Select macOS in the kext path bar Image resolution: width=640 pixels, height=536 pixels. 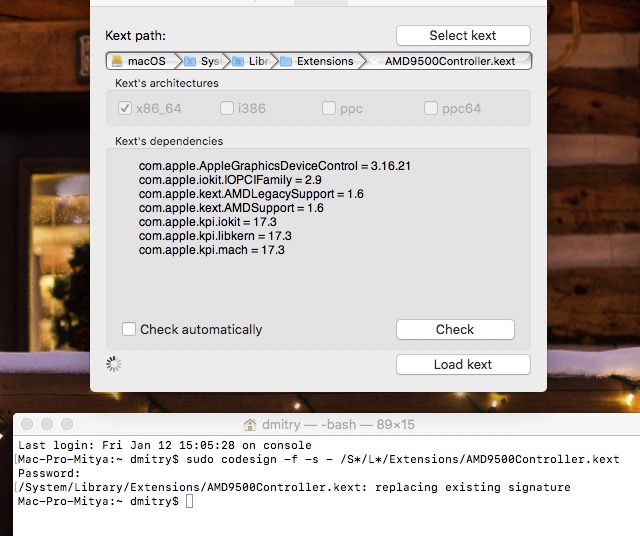[x=143, y=61]
